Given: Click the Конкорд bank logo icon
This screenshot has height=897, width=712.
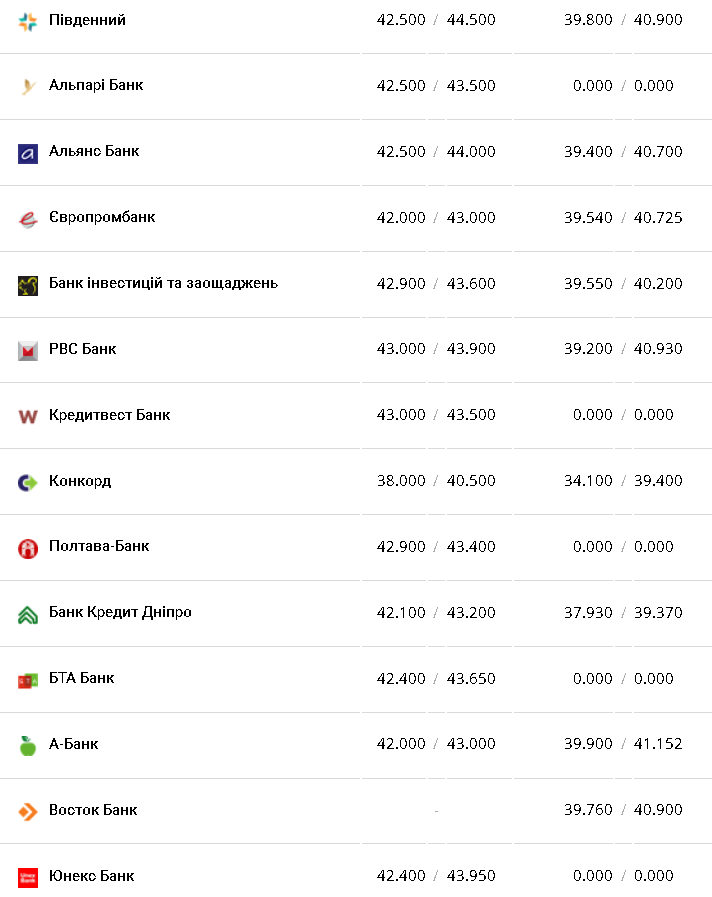Looking at the screenshot, I should [x=28, y=482].
